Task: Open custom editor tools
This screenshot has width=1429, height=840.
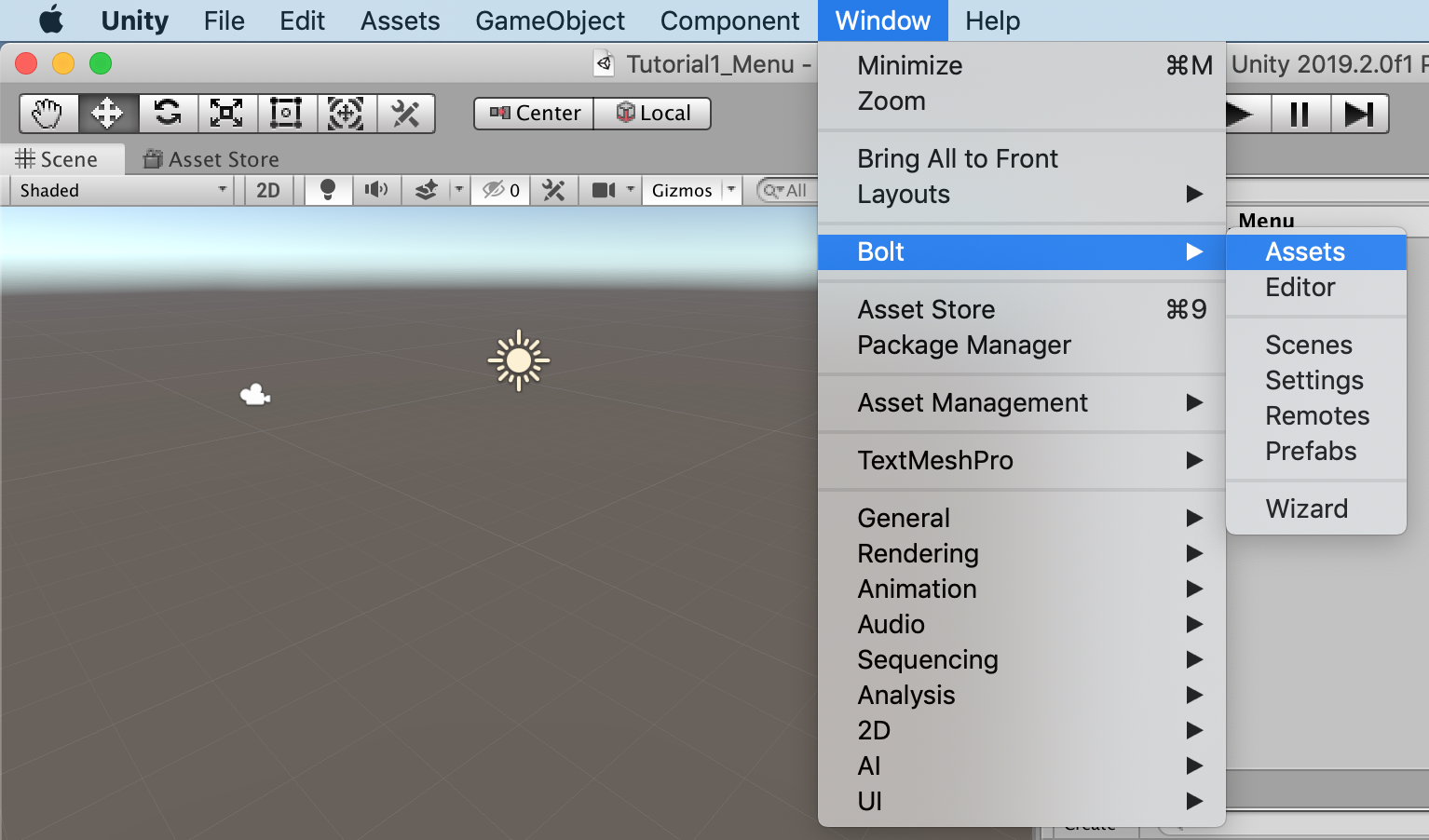Action: pyautogui.click(x=406, y=114)
